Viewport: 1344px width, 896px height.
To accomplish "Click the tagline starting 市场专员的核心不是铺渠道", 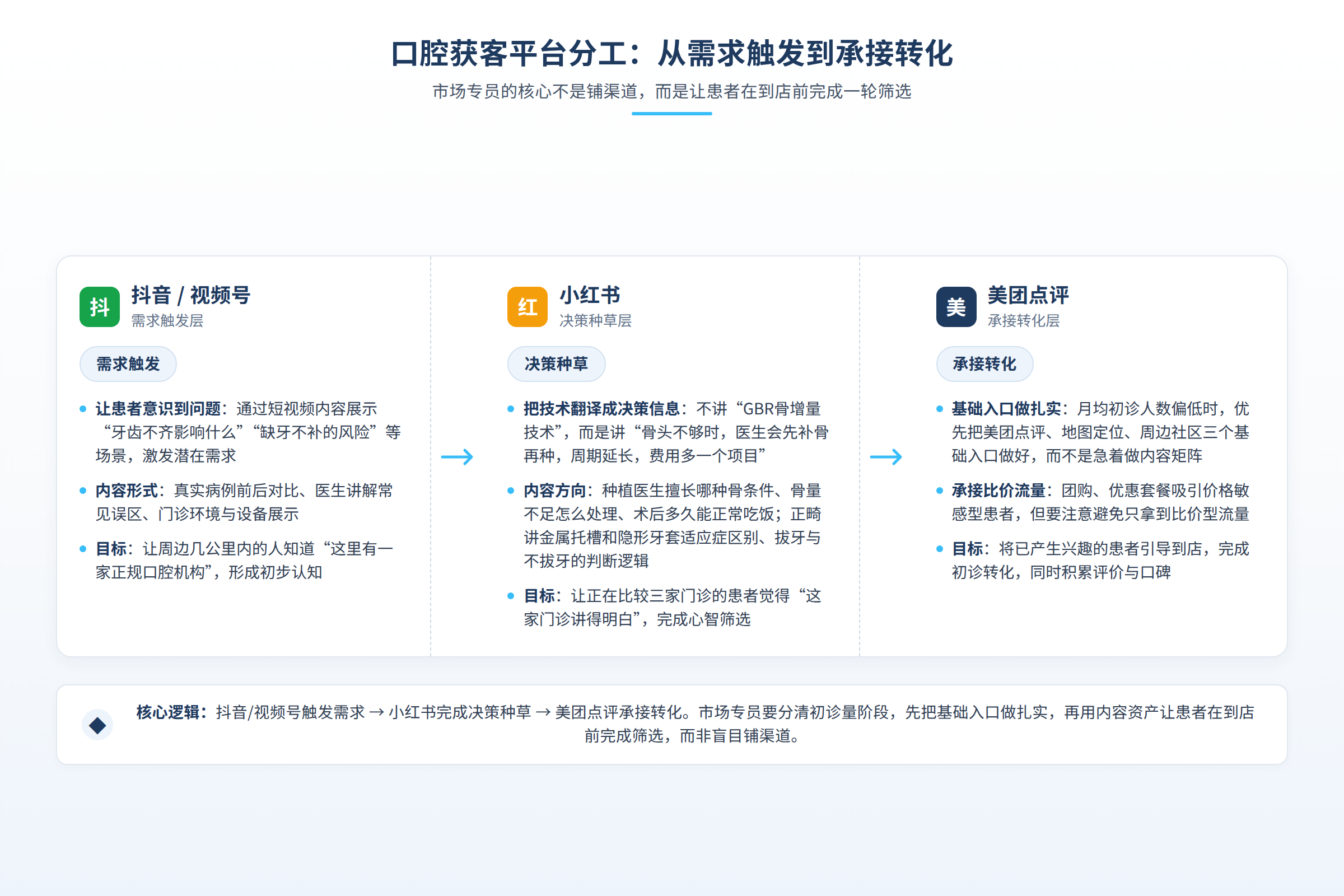I will [x=671, y=91].
